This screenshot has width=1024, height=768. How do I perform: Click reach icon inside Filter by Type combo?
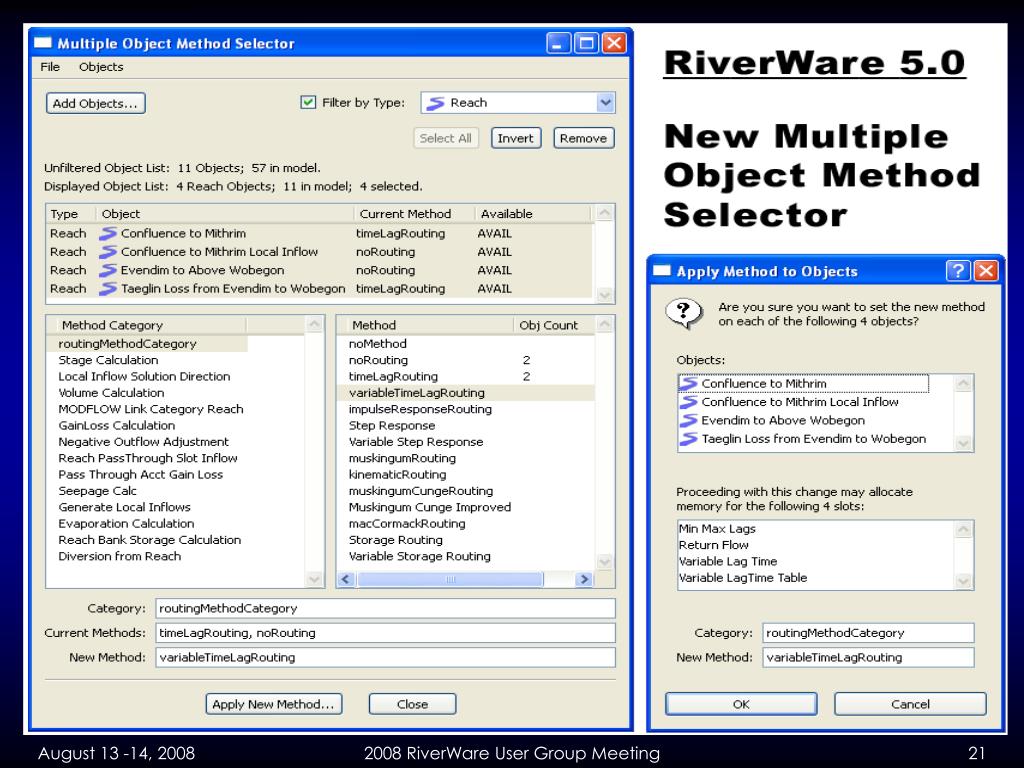(436, 103)
